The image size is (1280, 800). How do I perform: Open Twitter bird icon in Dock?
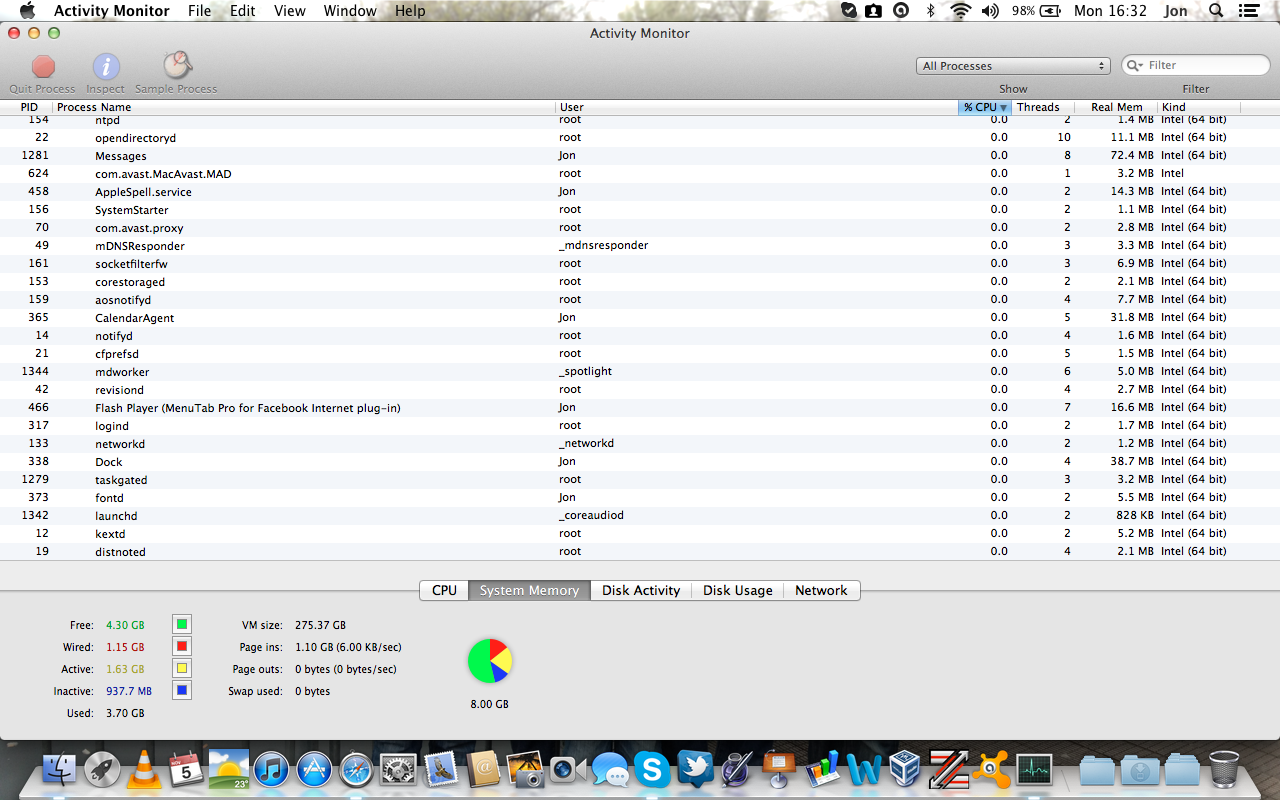[x=694, y=769]
